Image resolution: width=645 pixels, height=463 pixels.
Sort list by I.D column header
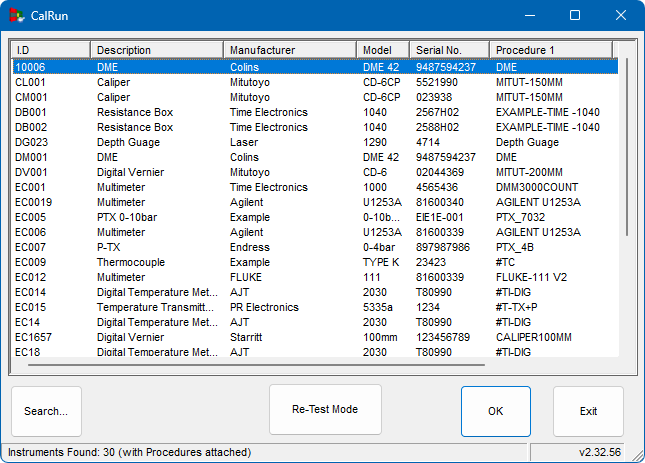(51, 50)
